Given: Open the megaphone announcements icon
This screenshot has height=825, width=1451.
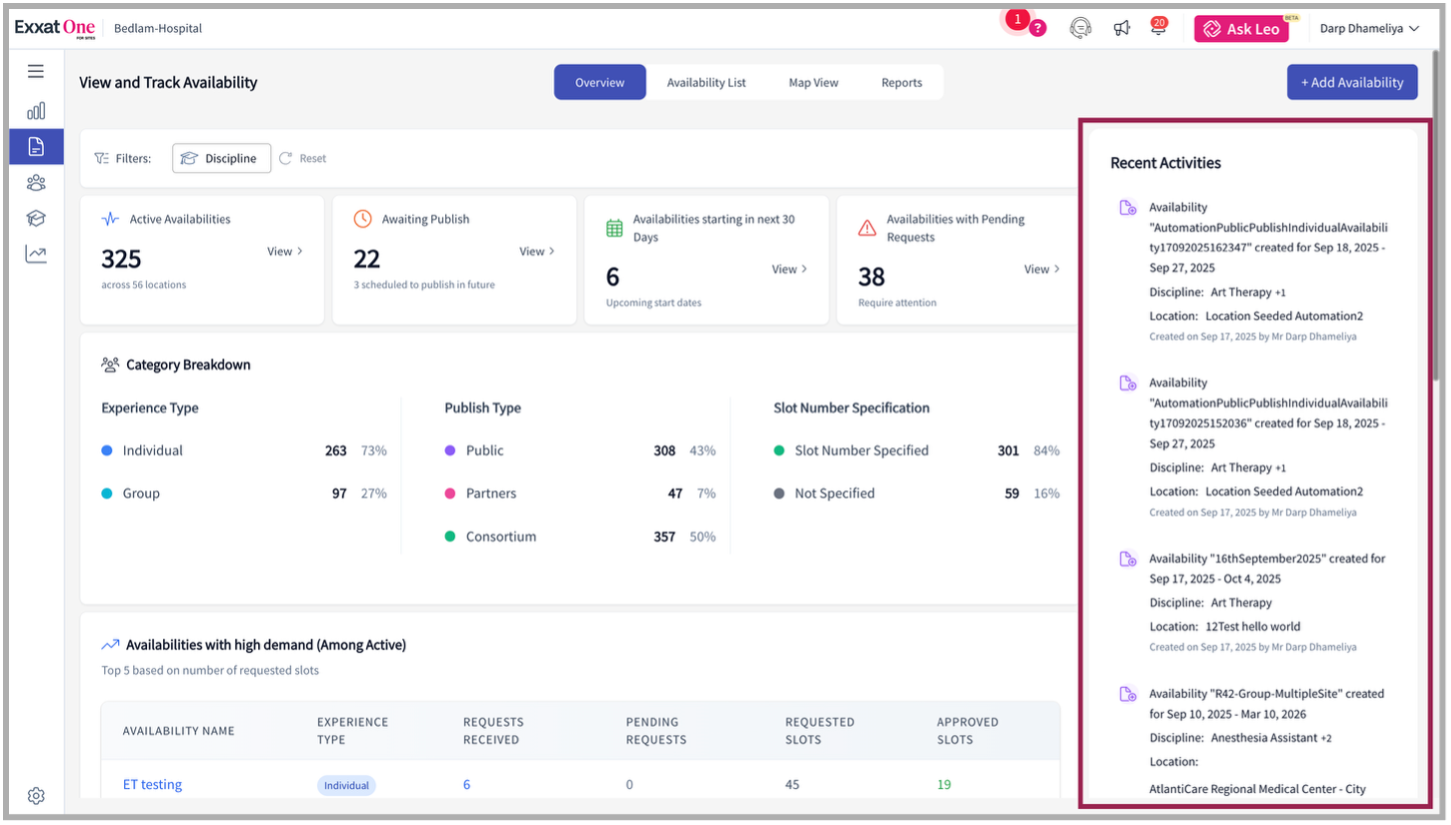Looking at the screenshot, I should pos(1121,29).
